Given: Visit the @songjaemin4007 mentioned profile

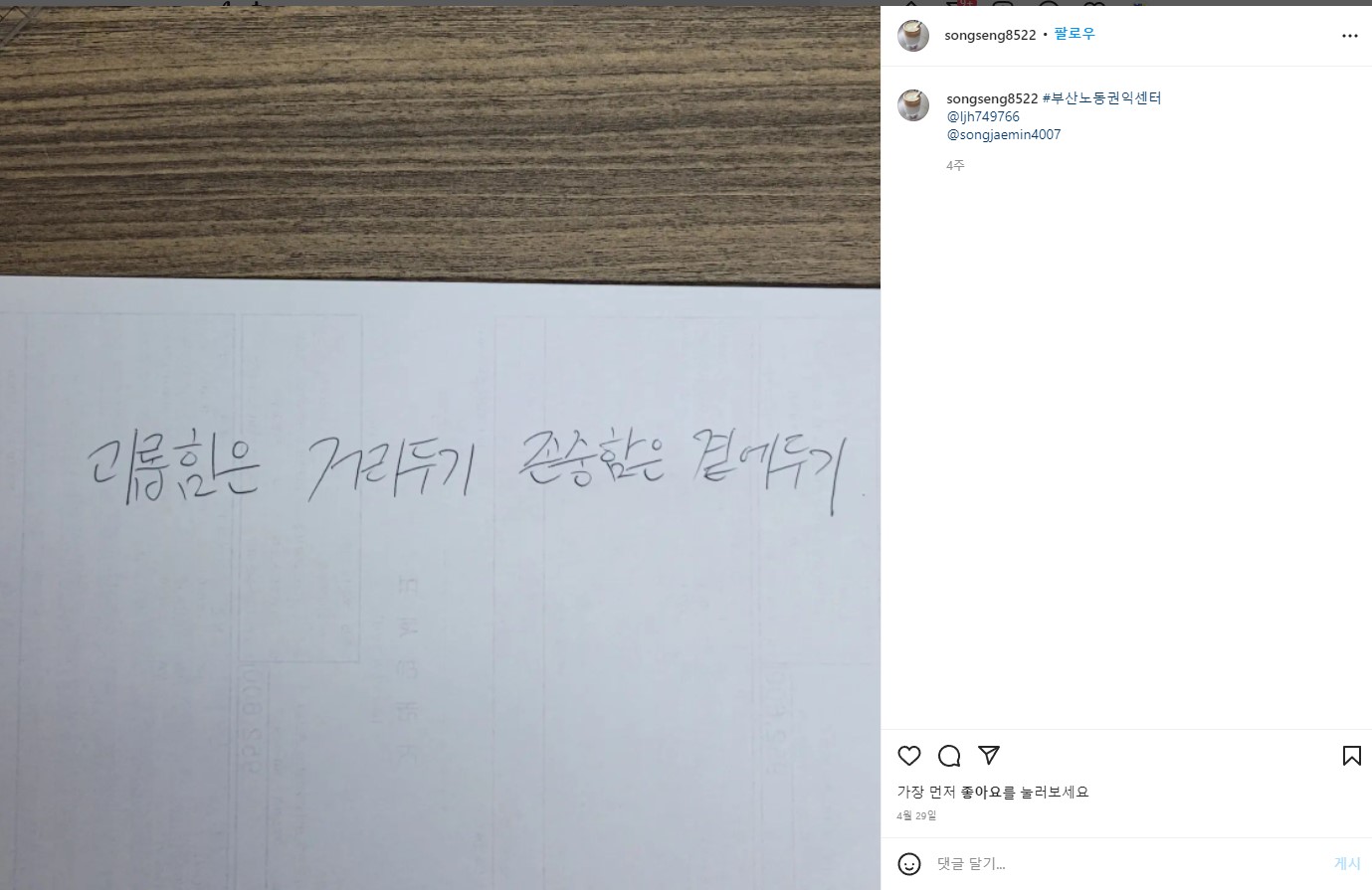Looking at the screenshot, I should (1004, 134).
